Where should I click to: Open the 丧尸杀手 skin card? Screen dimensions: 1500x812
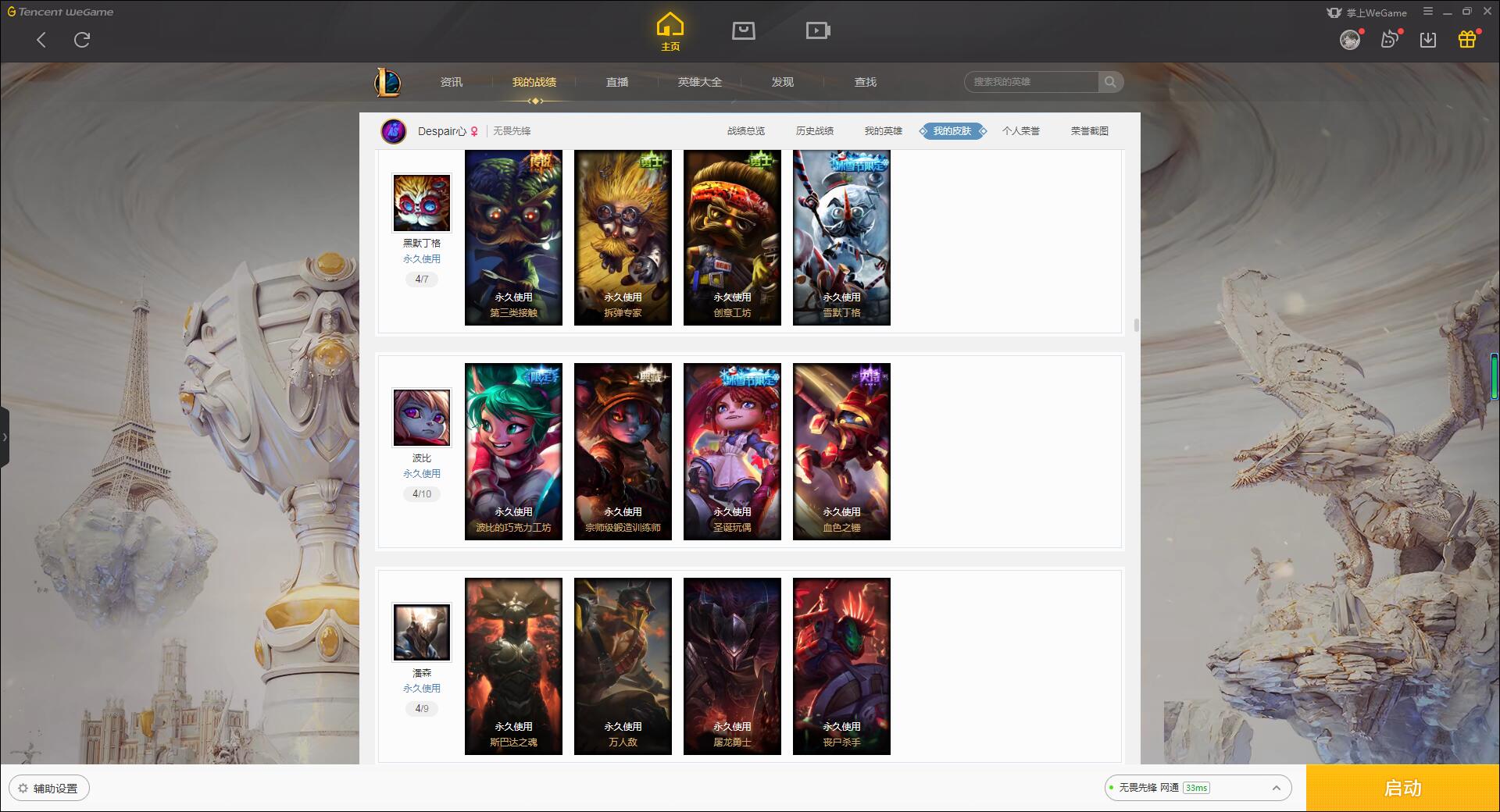[841, 666]
